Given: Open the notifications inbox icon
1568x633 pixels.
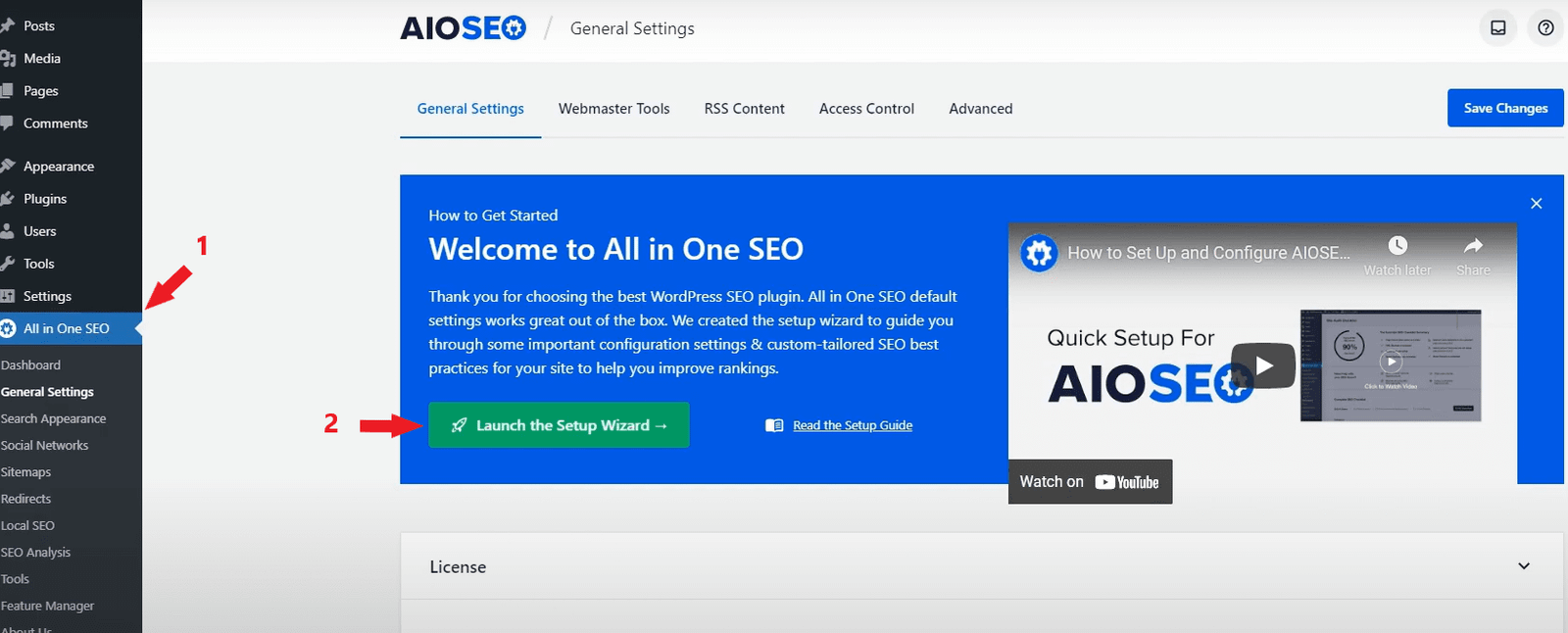Looking at the screenshot, I should click(1498, 28).
